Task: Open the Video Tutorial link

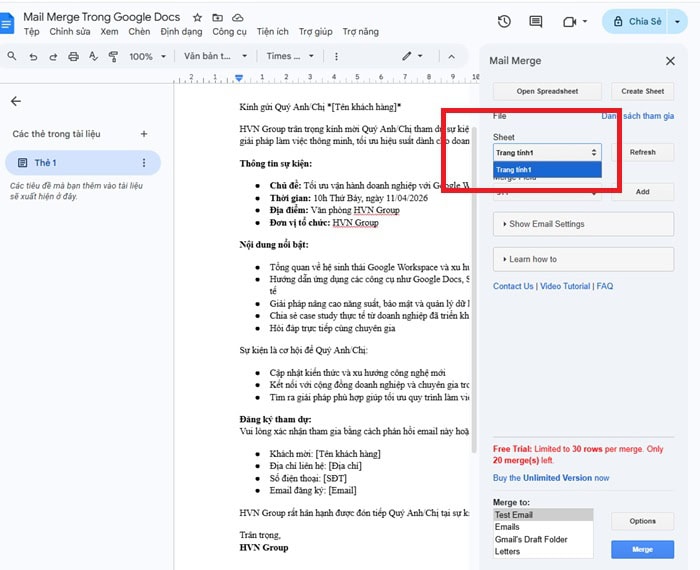Action: pos(565,286)
